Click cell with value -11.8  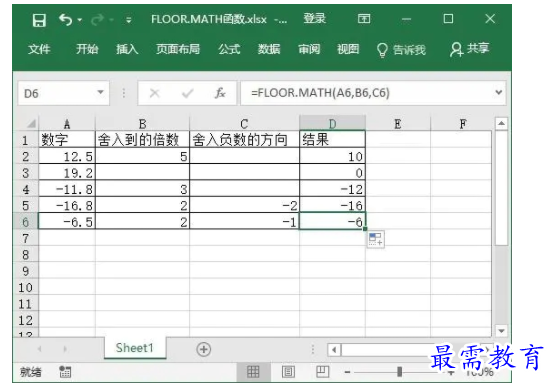click(x=67, y=189)
